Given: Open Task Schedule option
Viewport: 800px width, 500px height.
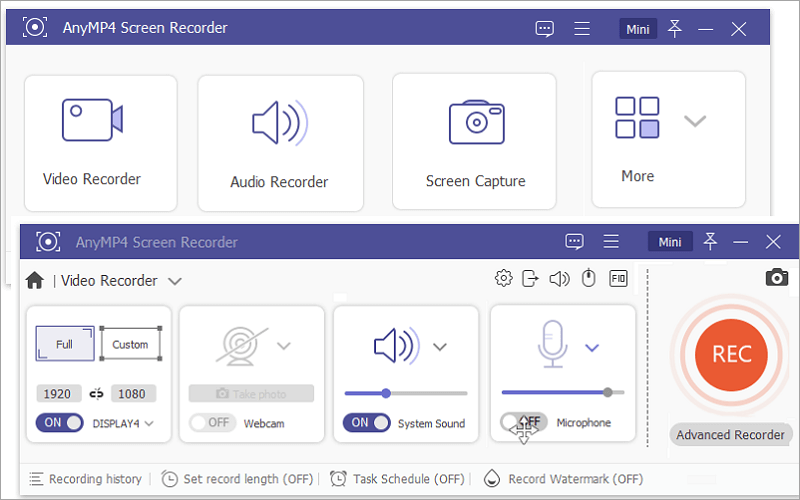Looking at the screenshot, I should click(x=397, y=479).
